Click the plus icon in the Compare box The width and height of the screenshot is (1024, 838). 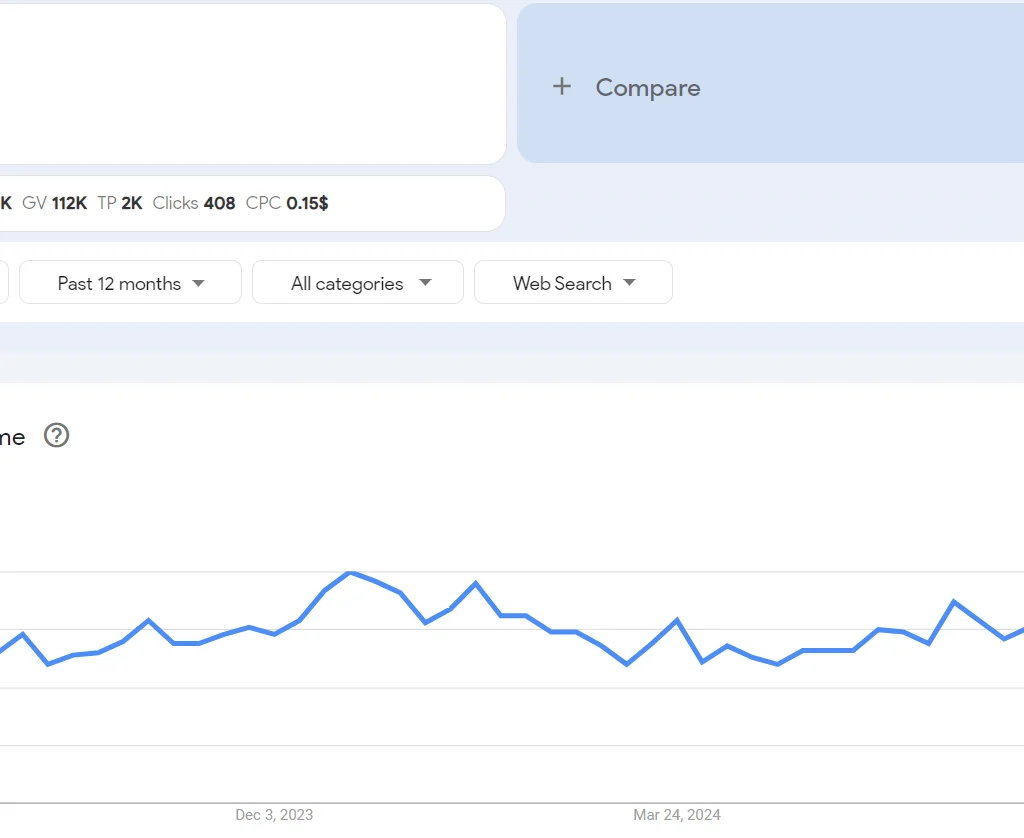pyautogui.click(x=562, y=87)
